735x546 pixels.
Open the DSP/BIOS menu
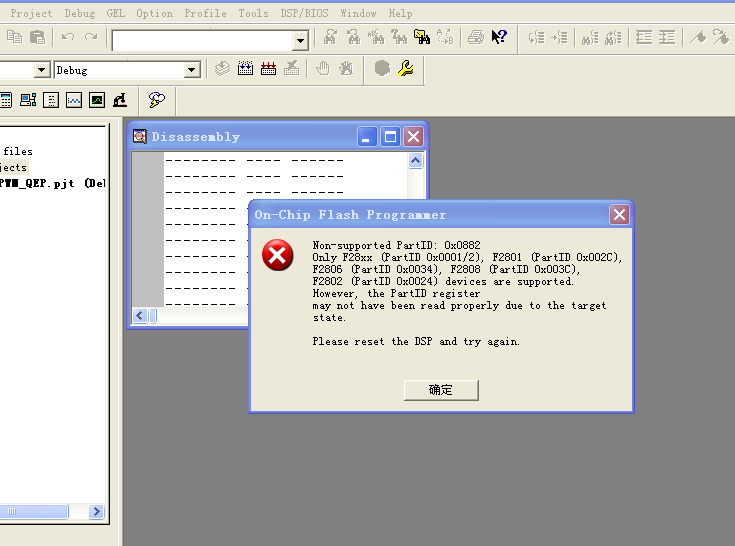pyautogui.click(x=304, y=14)
